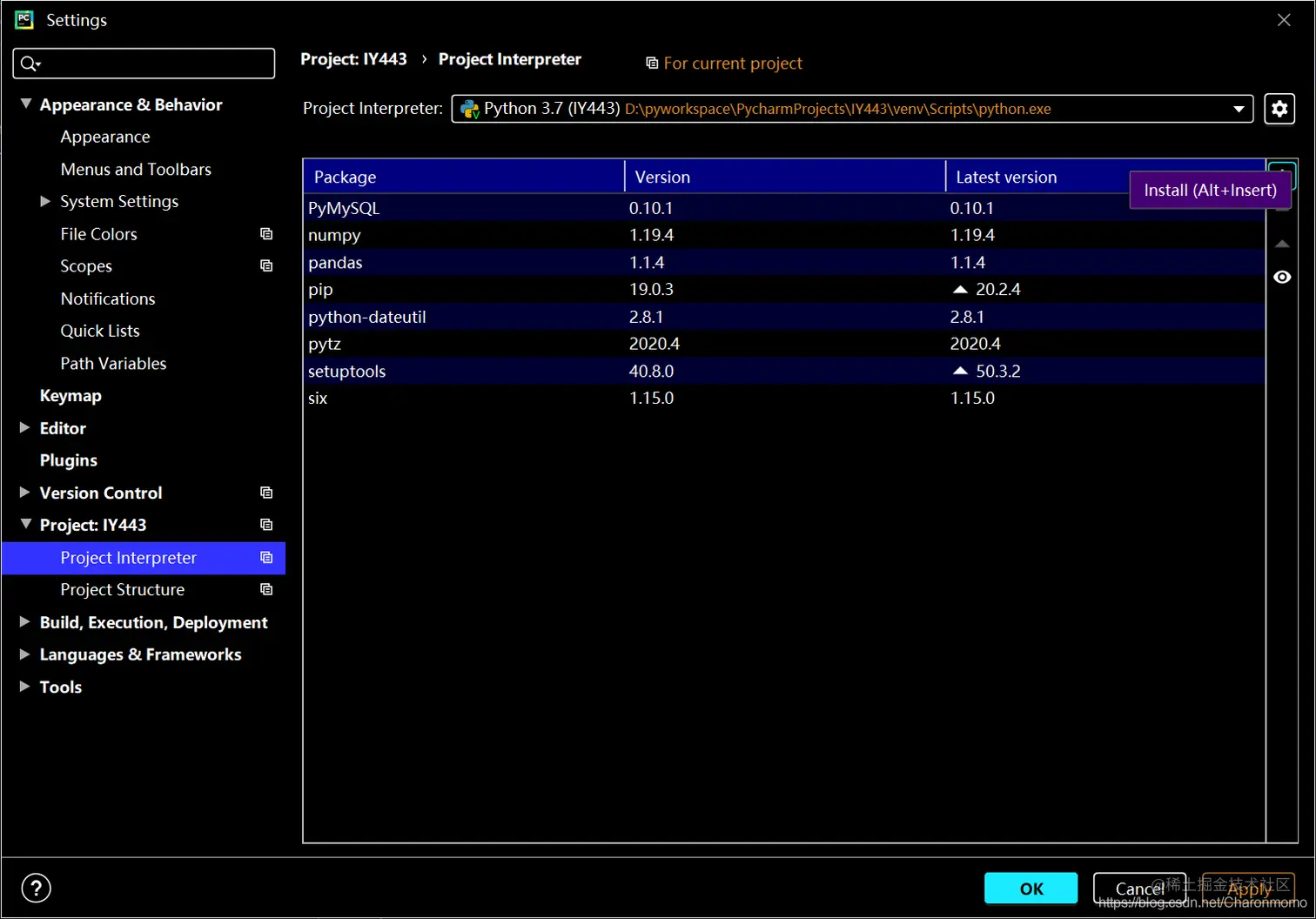Click the OK button
Screen dimensions: 1316x919
click(1031, 889)
